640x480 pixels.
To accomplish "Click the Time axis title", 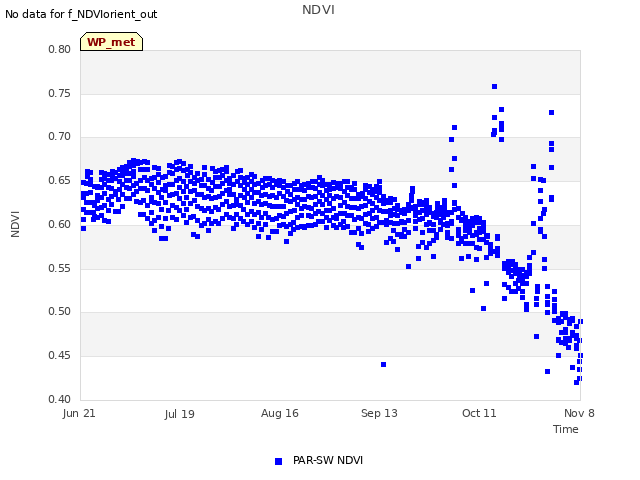I will [566, 429].
